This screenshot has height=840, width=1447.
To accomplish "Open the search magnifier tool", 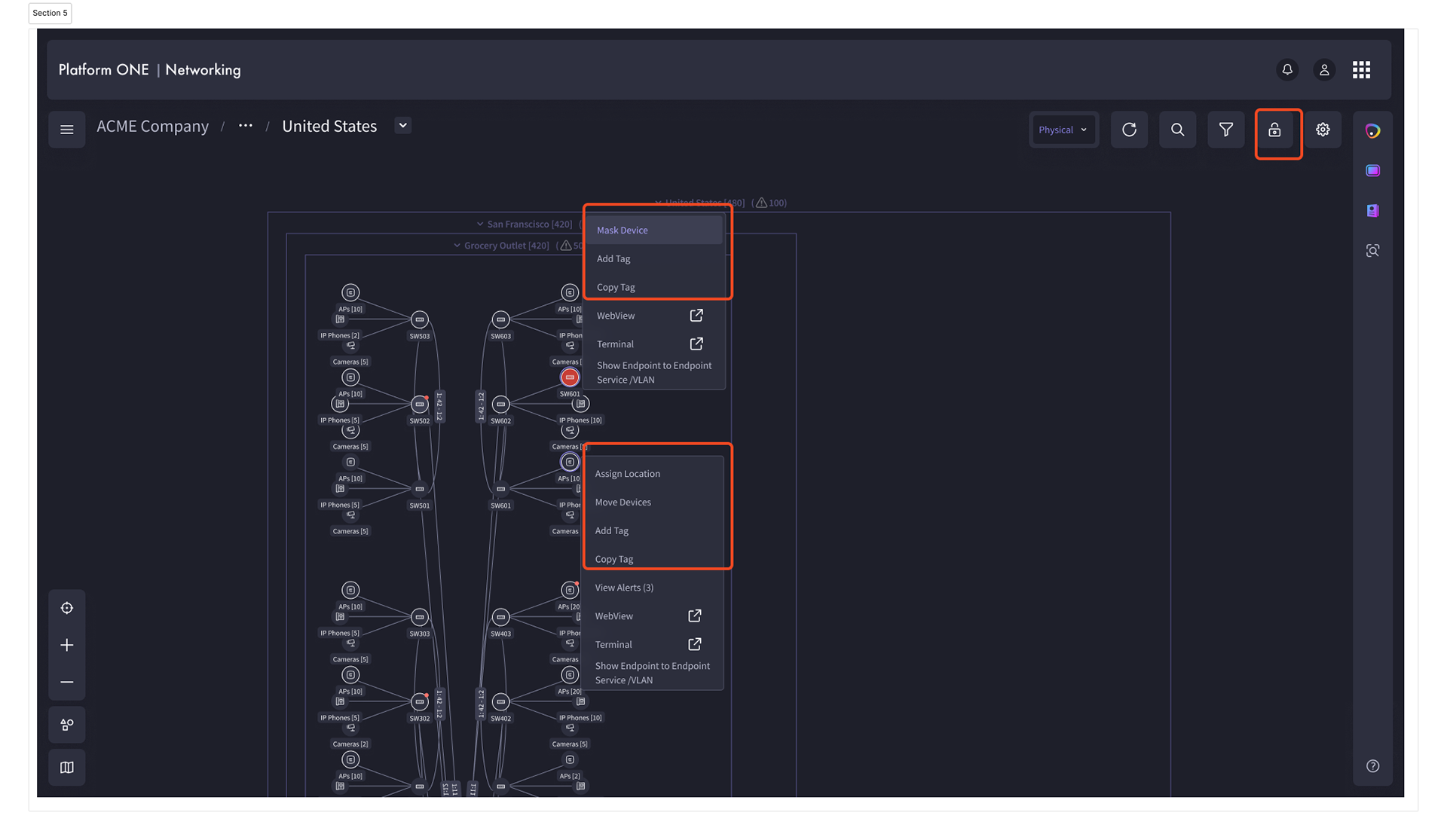I will click(1177, 130).
